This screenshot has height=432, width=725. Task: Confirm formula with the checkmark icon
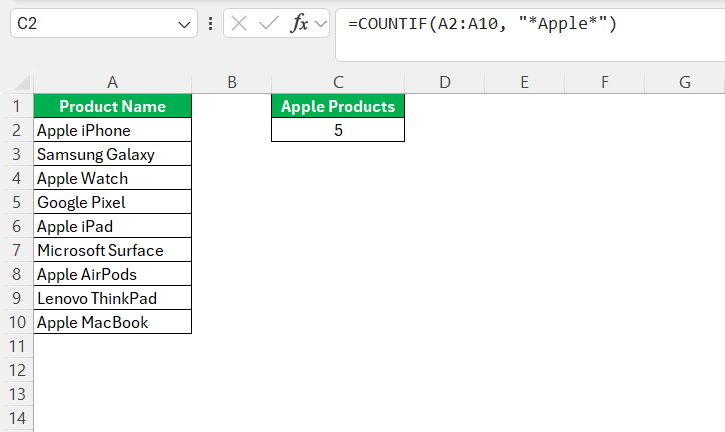(x=269, y=23)
